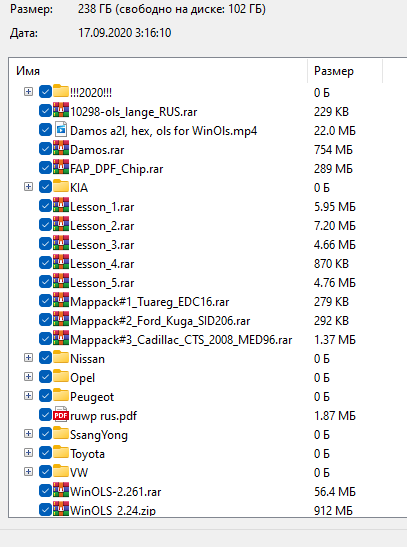The image size is (407, 547).
Task: Uncheck 10298-ols_lange_RUS.rar checkbox
Action: pyautogui.click(x=45, y=111)
